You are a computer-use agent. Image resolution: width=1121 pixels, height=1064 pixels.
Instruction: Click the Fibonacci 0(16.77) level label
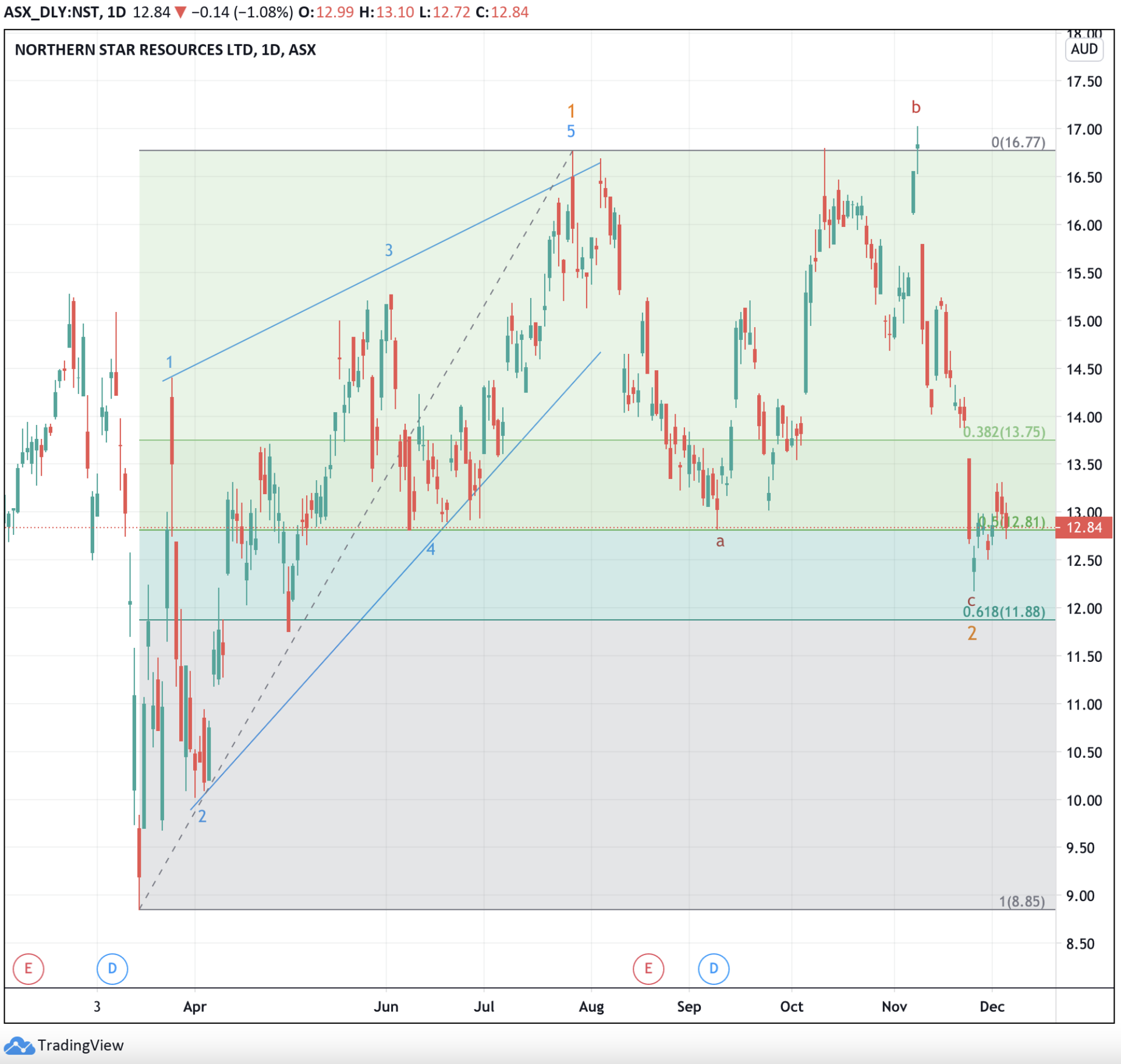click(1018, 142)
